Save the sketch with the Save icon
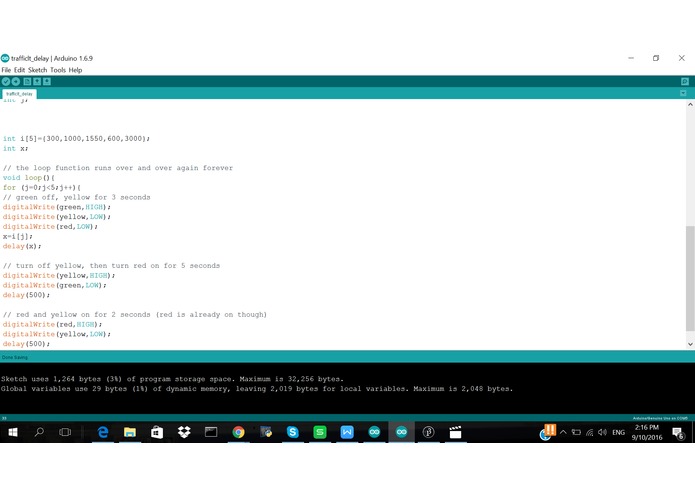The height and width of the screenshot is (494, 695). coord(47,82)
